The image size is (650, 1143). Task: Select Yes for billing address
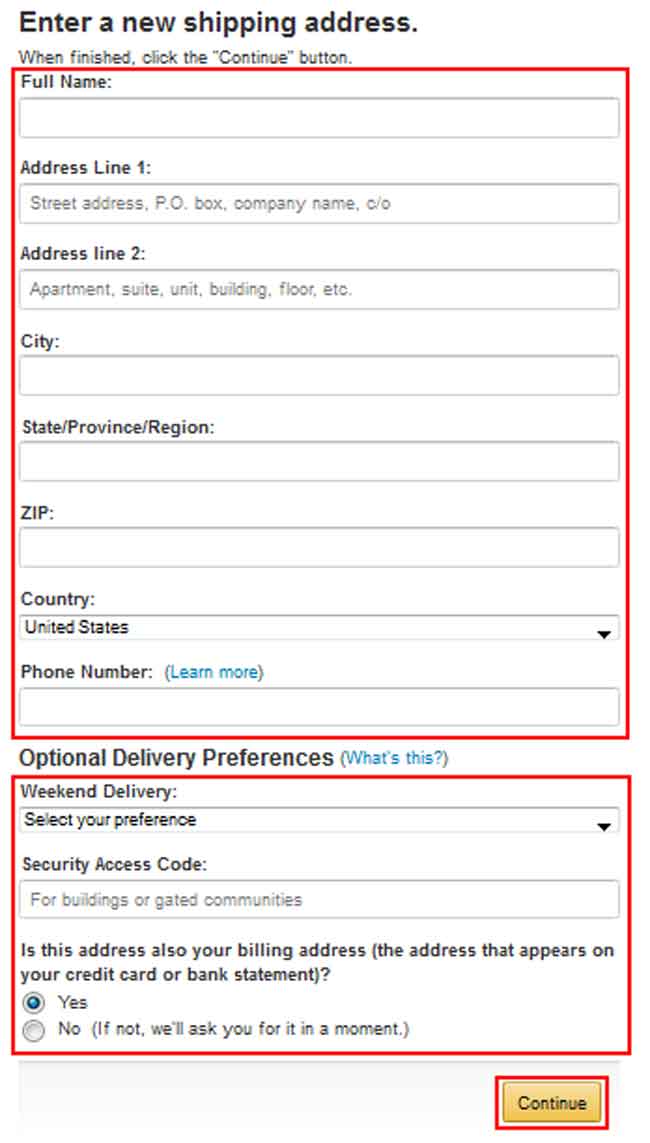[35, 1003]
